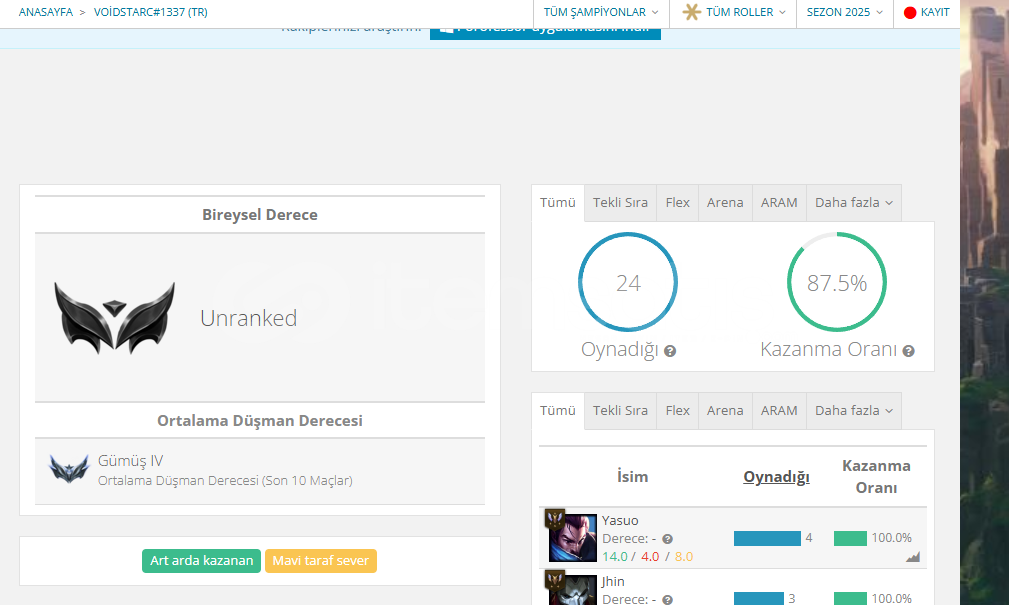Click the help icon next to Oynadığı
The image size is (1009, 605).
[x=670, y=351]
